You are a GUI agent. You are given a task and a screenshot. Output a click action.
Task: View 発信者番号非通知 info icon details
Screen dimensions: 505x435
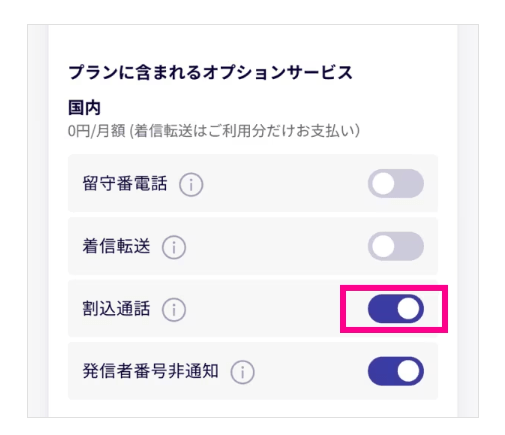pos(242,372)
